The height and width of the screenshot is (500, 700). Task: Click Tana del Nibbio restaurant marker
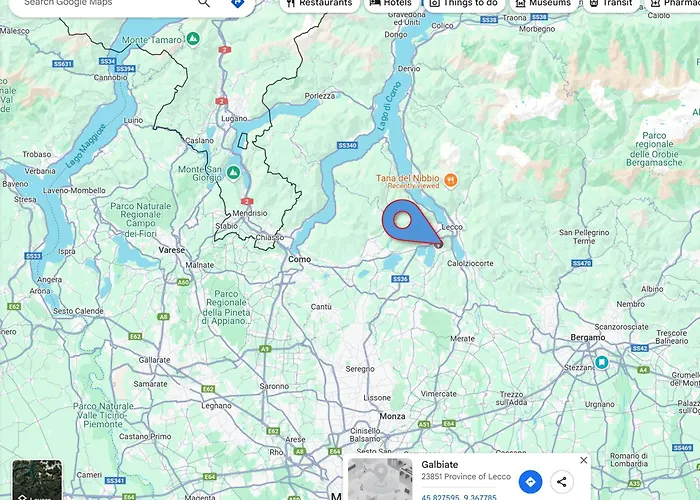click(451, 180)
